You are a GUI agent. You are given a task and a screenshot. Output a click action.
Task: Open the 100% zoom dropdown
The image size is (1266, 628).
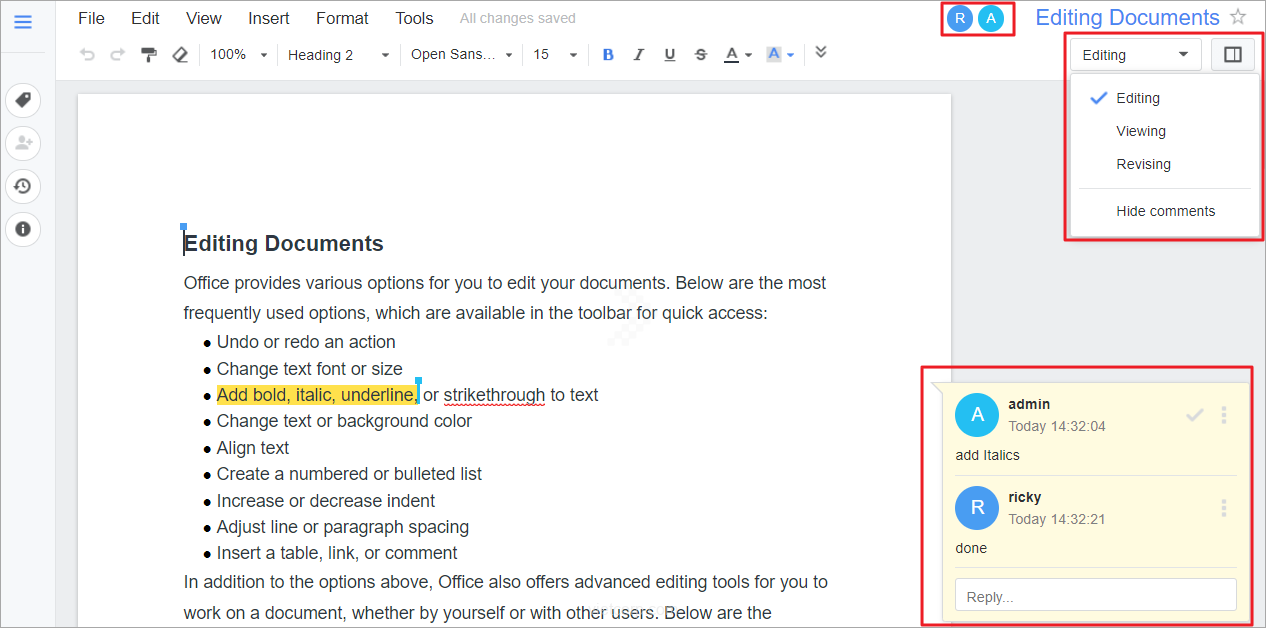click(238, 55)
